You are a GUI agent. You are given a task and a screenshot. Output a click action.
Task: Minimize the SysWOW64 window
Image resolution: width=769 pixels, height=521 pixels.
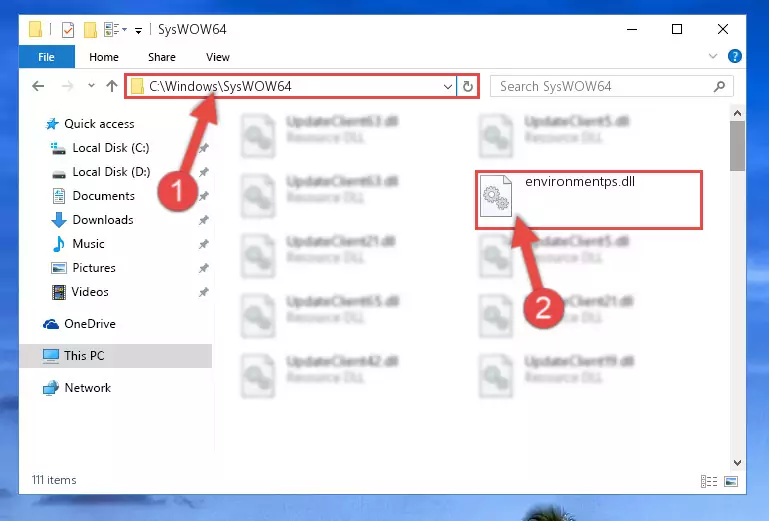632,29
